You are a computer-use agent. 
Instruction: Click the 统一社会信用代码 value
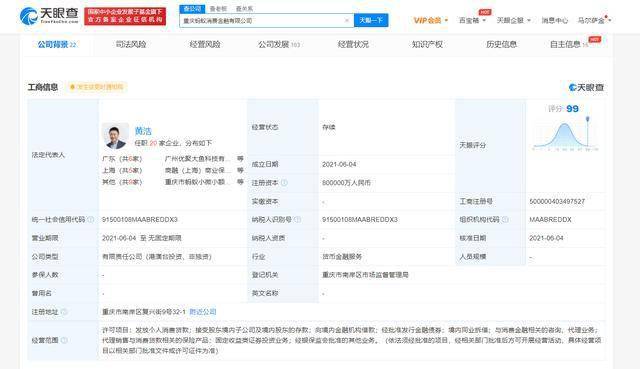(x=140, y=220)
